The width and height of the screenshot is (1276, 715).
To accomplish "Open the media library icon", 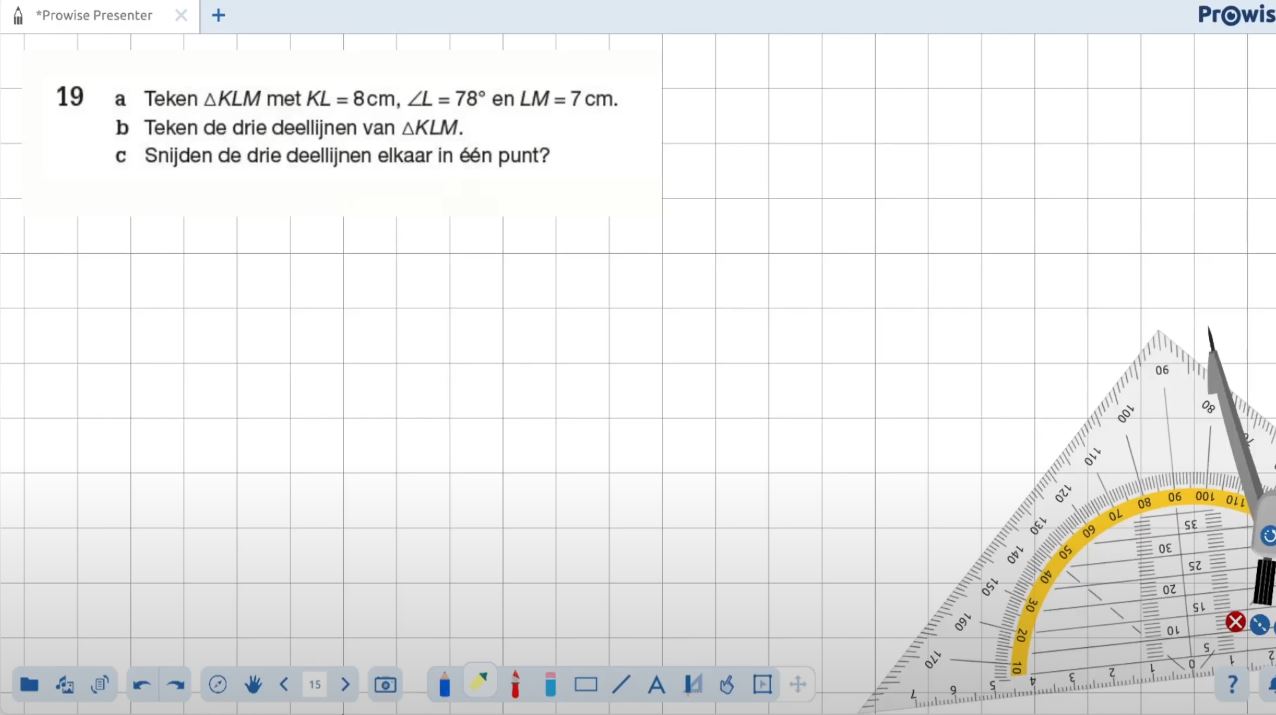I will (x=65, y=685).
